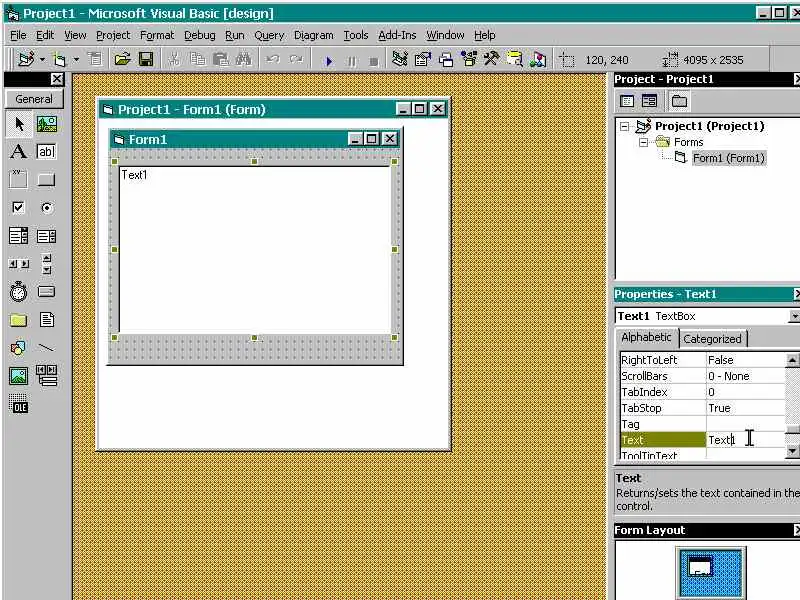Open Add Standard EXE Project dropdown arrow

coord(42,60)
